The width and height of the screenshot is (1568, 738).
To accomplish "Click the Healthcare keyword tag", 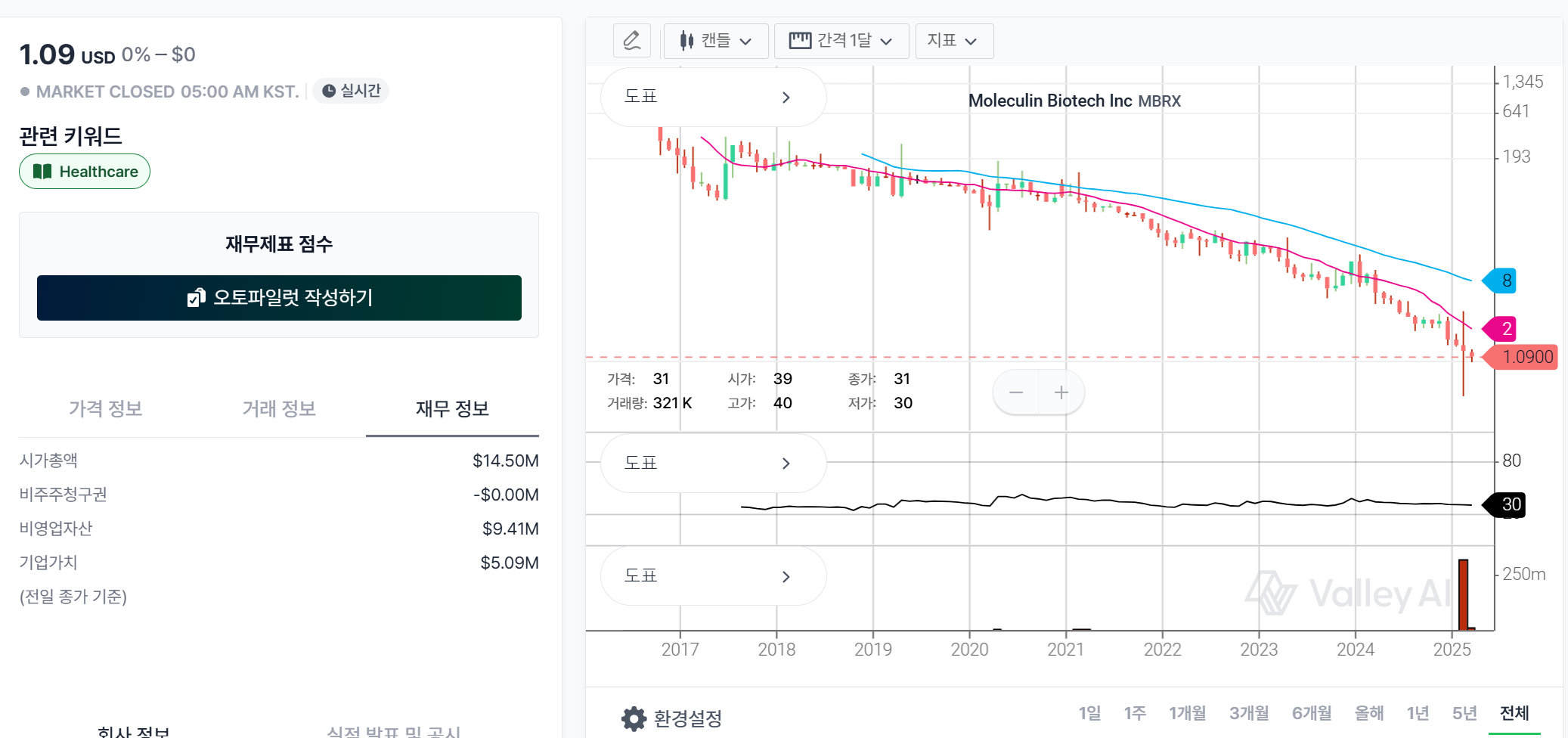I will point(85,172).
